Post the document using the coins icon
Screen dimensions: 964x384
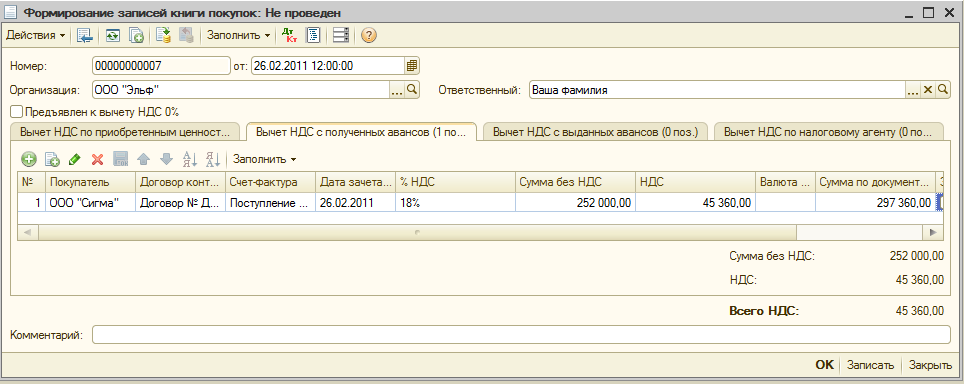[163, 36]
